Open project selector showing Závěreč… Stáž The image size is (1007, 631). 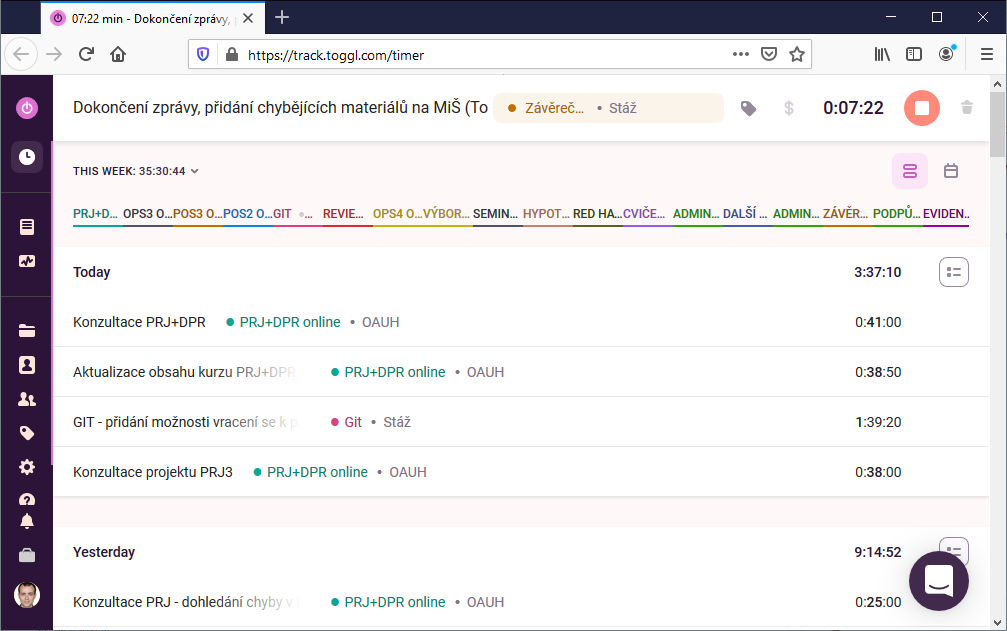(607, 108)
